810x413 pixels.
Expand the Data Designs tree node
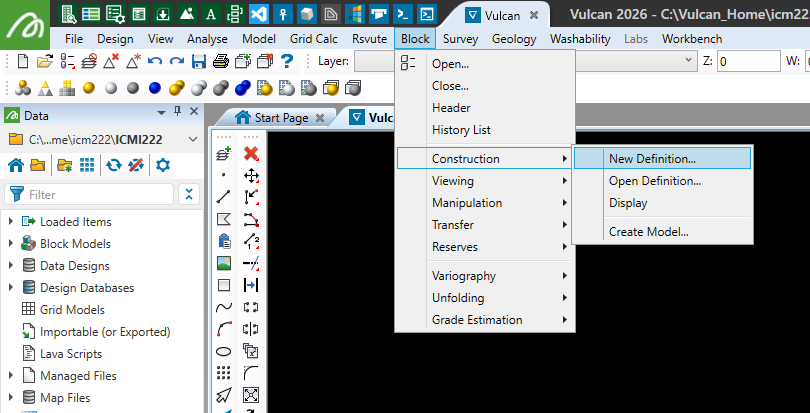pyautogui.click(x=11, y=266)
